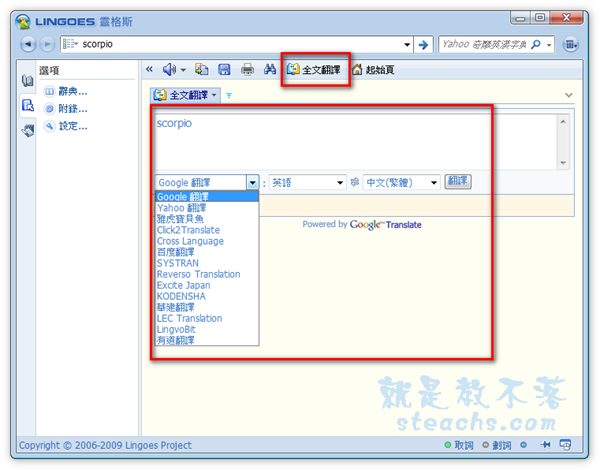The height and width of the screenshot is (470, 600).
Task: Click scroll down arrow in text area
Action: click(x=563, y=163)
